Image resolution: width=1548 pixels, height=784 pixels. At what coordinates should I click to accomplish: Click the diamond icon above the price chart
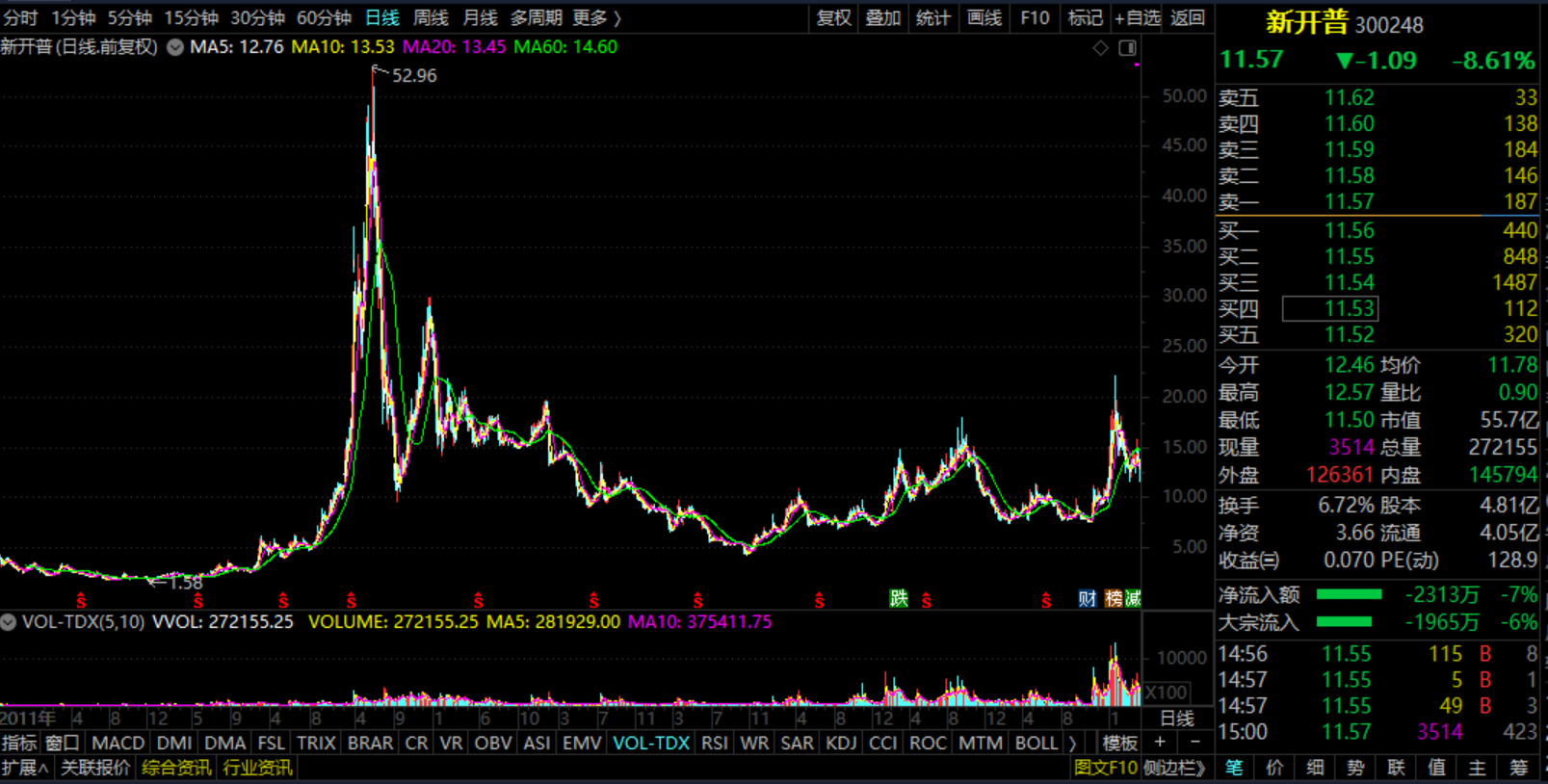pyautogui.click(x=1101, y=48)
